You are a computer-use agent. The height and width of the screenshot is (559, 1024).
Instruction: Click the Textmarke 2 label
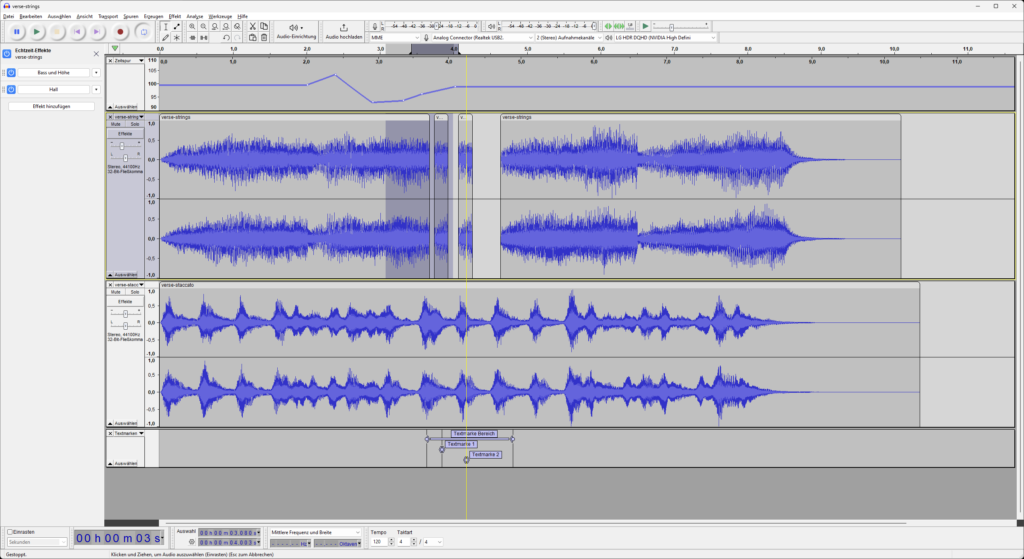pos(485,455)
